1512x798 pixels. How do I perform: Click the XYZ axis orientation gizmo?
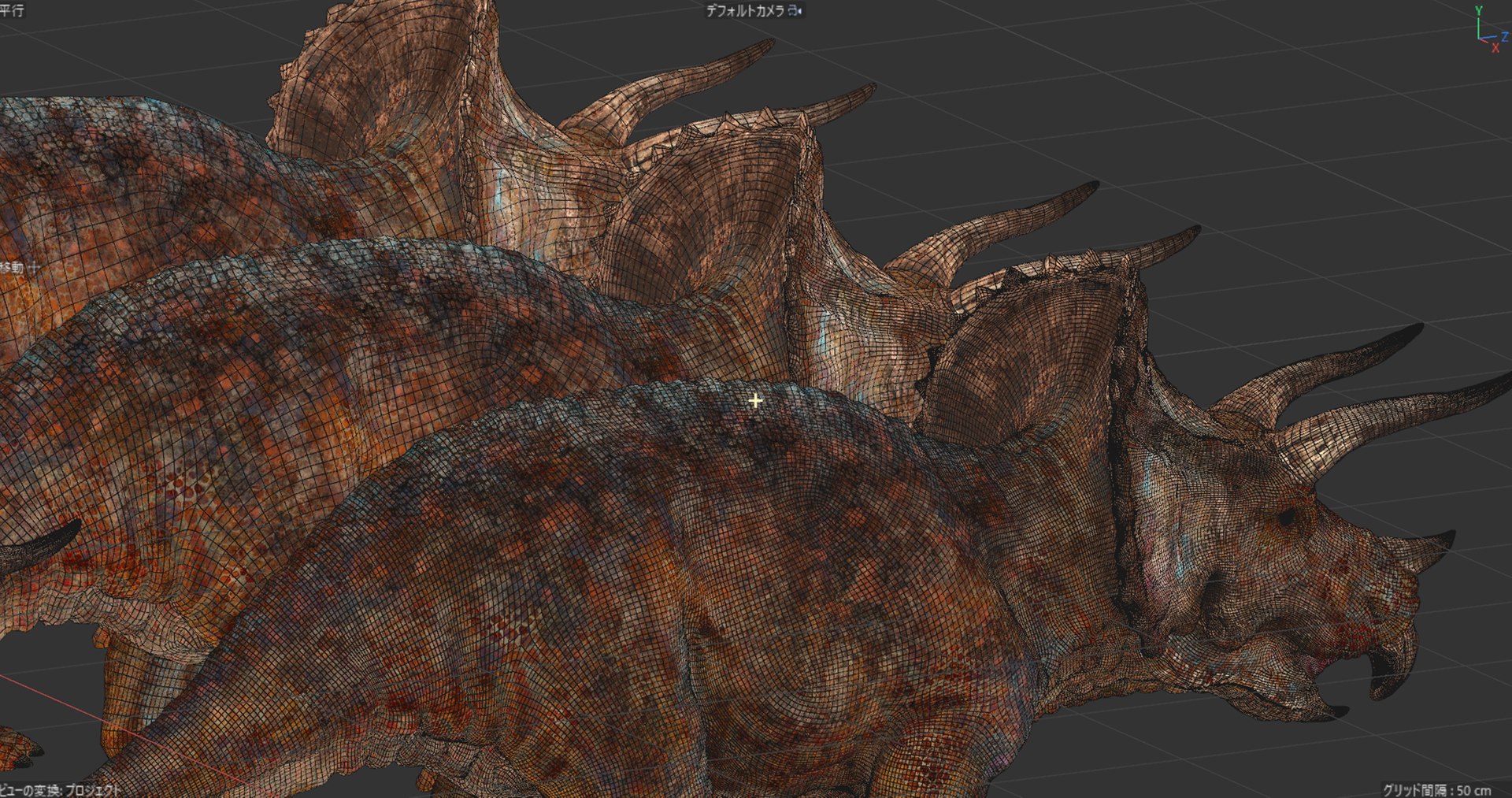coord(1490,29)
